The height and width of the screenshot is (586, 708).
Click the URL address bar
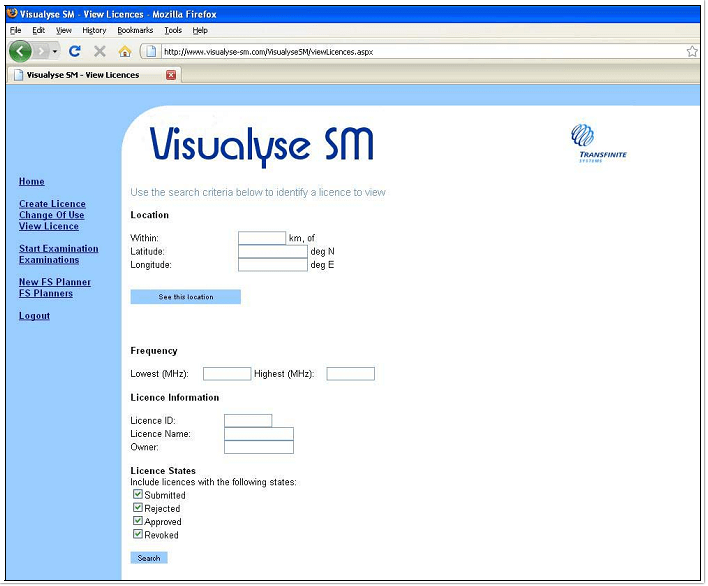pos(422,52)
